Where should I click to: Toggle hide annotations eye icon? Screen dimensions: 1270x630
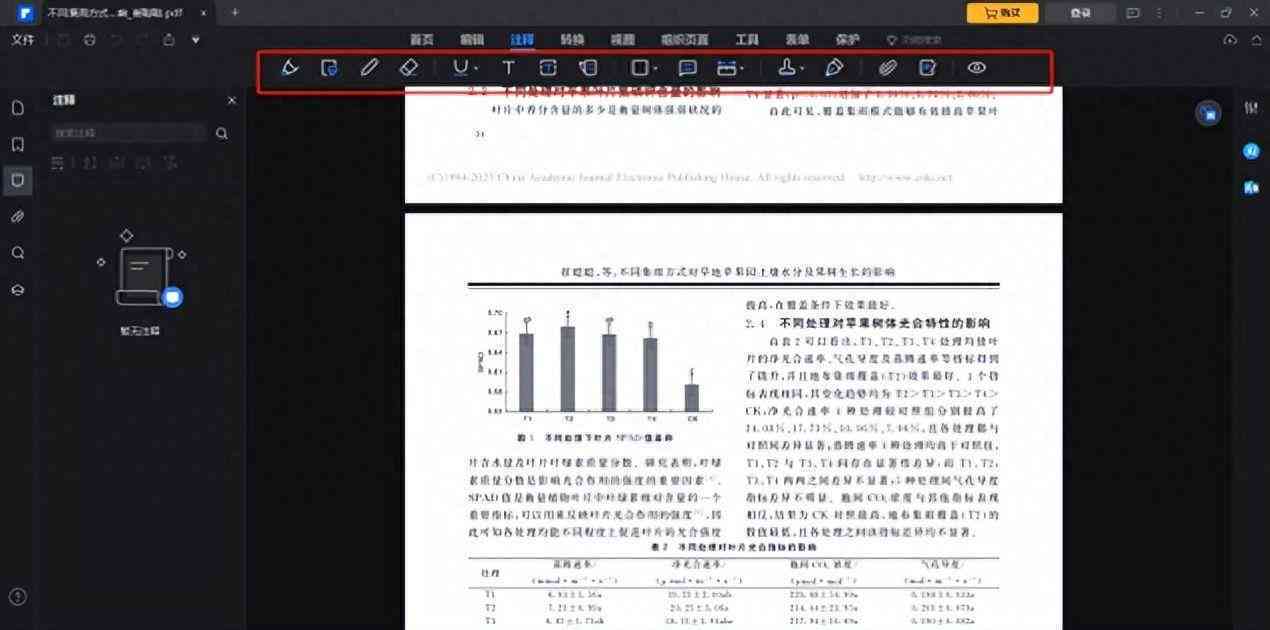point(977,68)
